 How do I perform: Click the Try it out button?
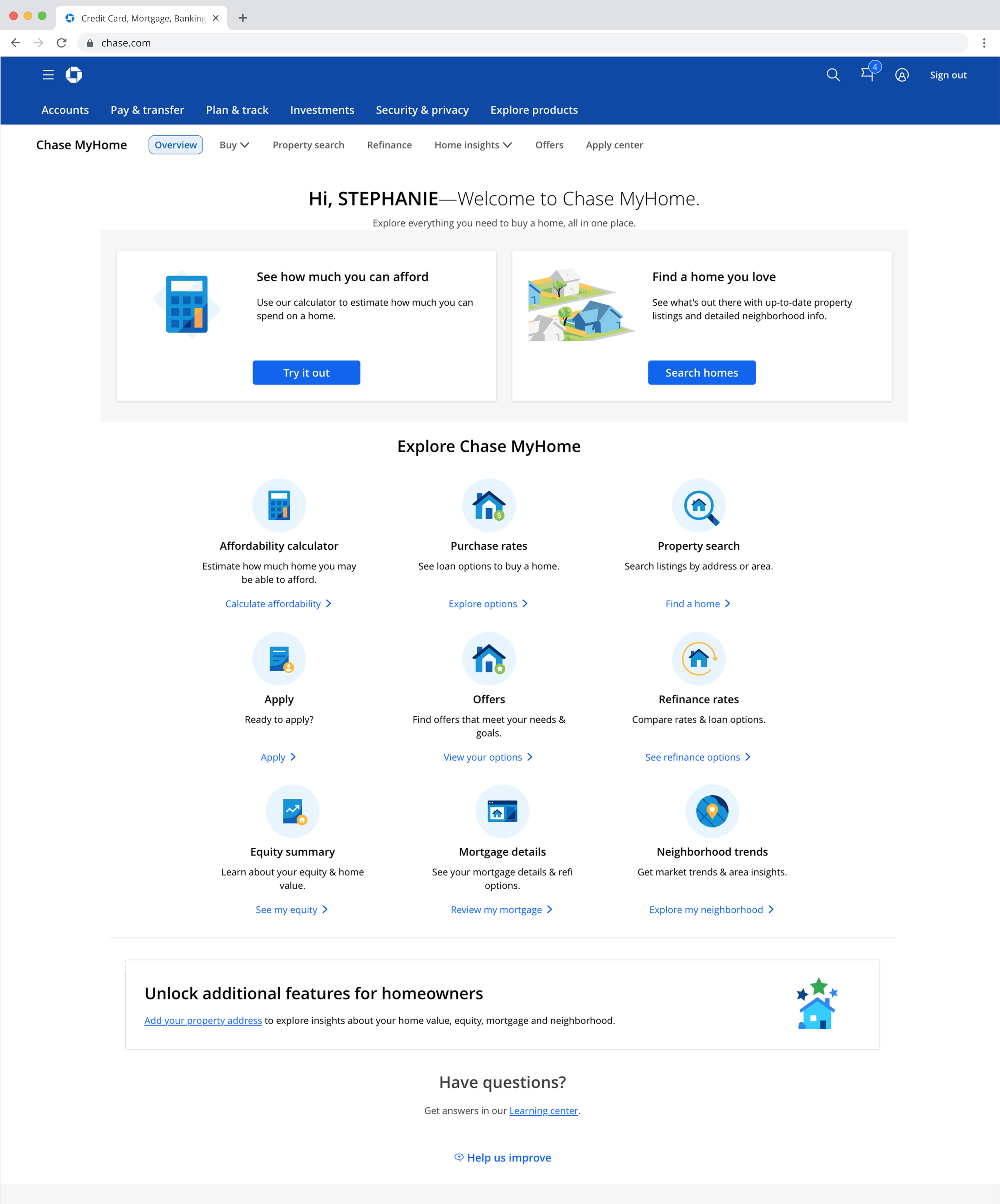click(x=306, y=373)
